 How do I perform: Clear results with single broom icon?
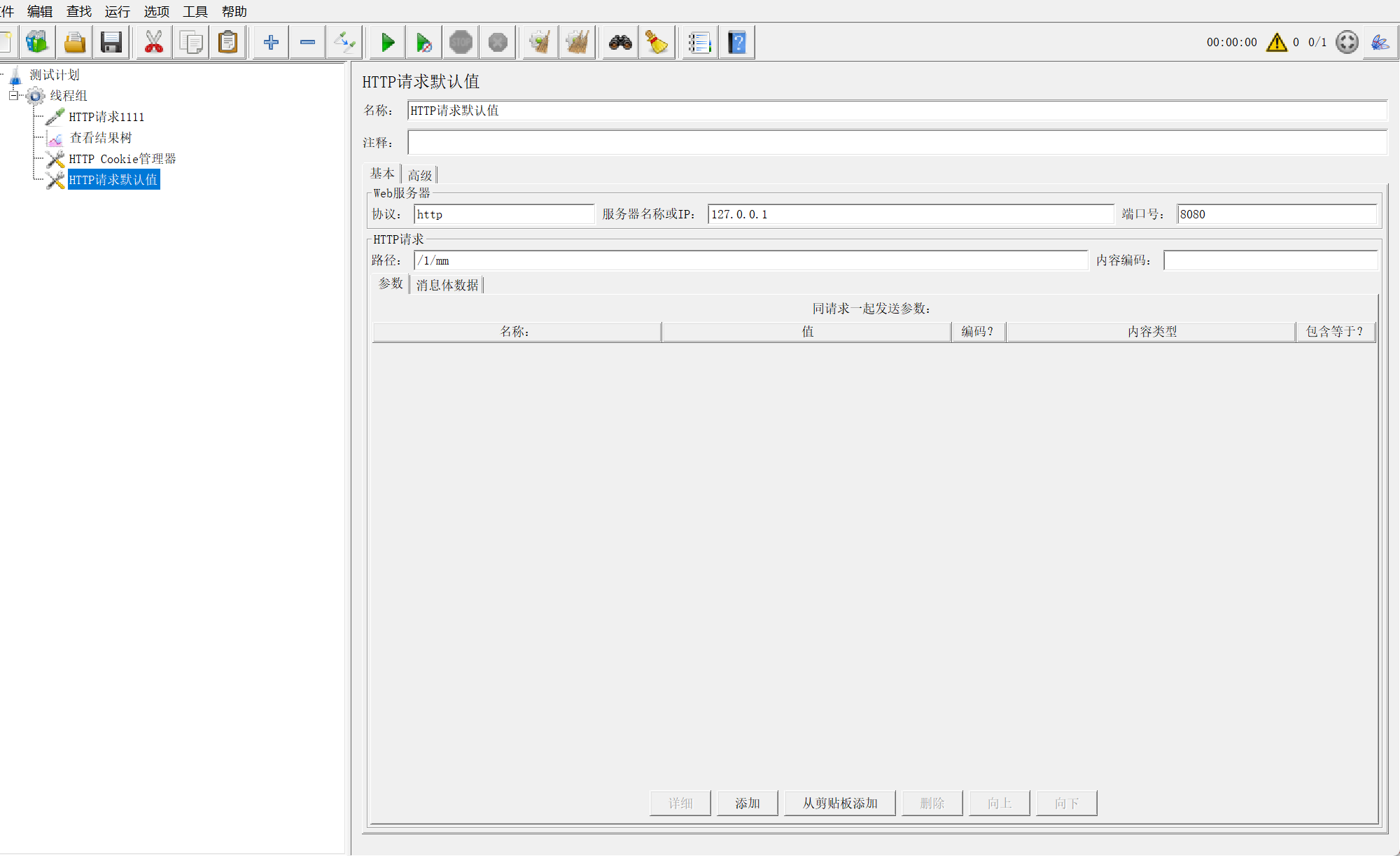point(540,43)
